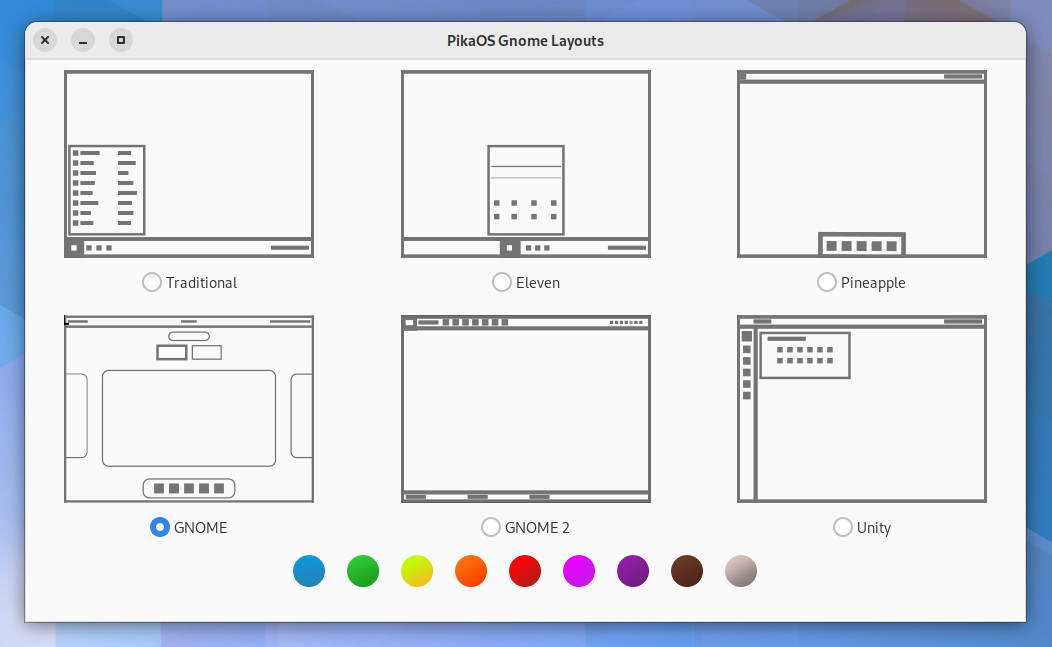Select the Eleven layout radio button
Screen dimensions: 1052x647
[x=502, y=282]
